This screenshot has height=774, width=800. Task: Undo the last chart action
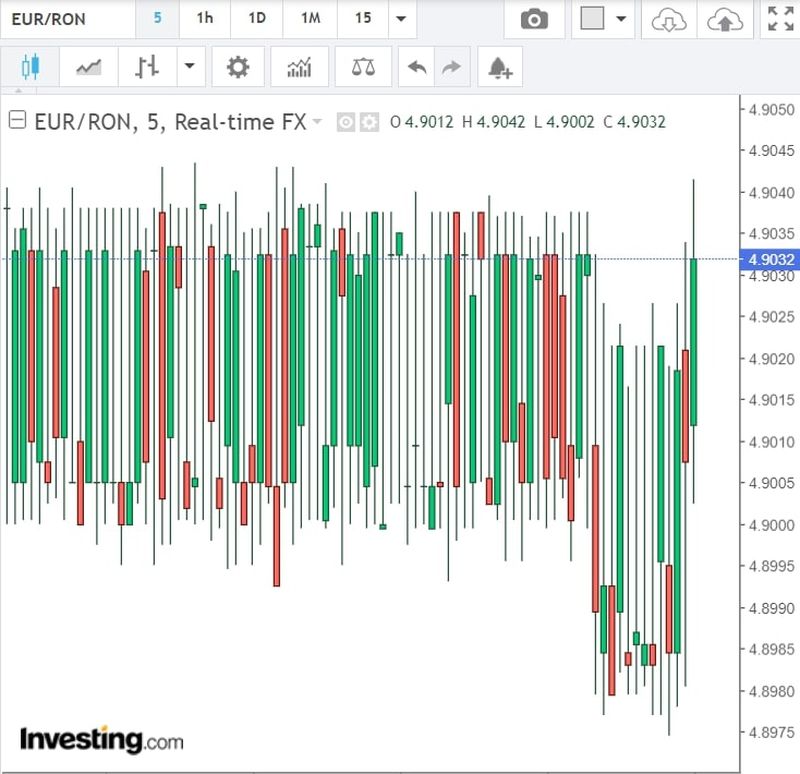pyautogui.click(x=417, y=68)
